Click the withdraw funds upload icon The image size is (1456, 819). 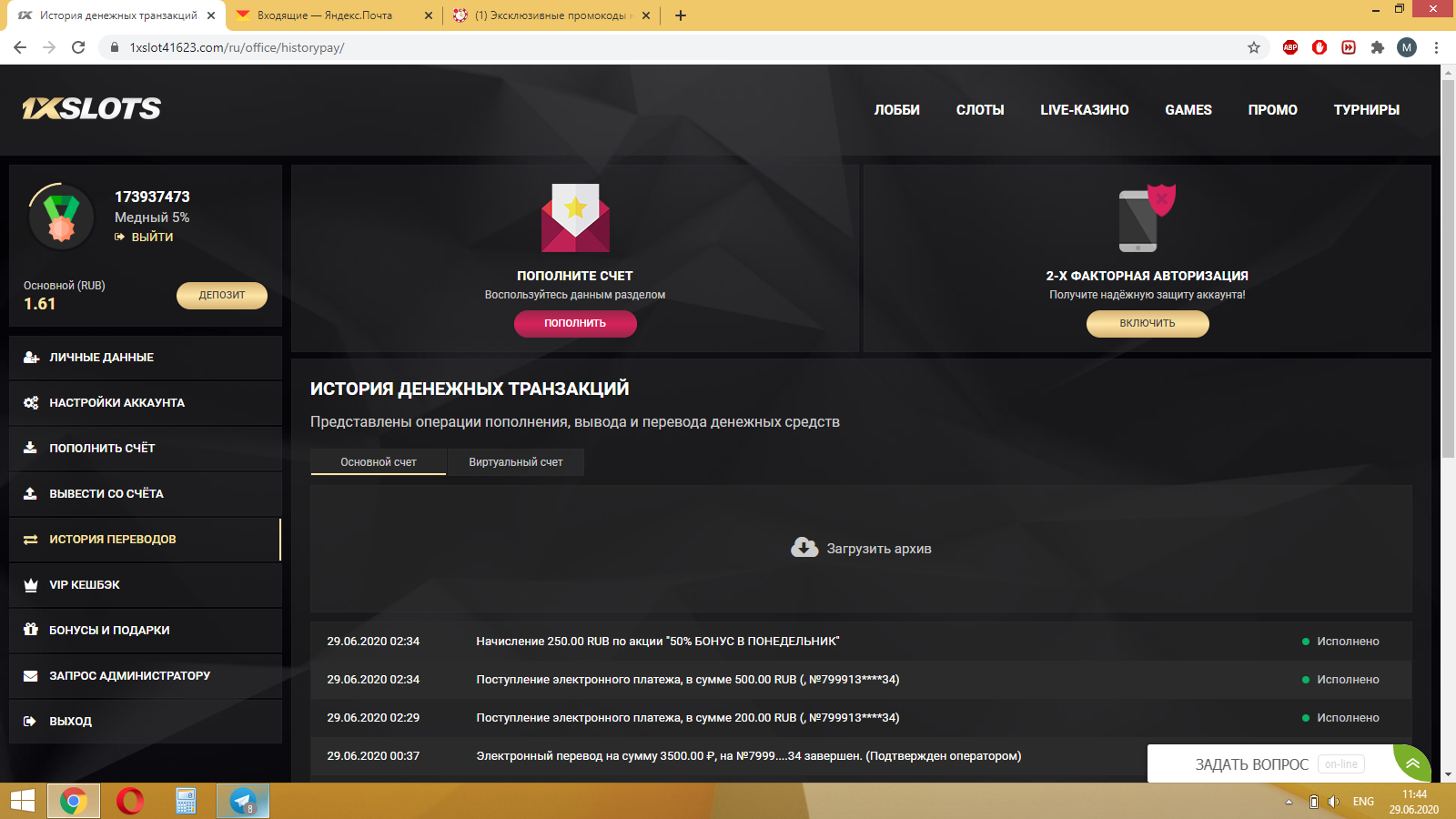point(30,493)
